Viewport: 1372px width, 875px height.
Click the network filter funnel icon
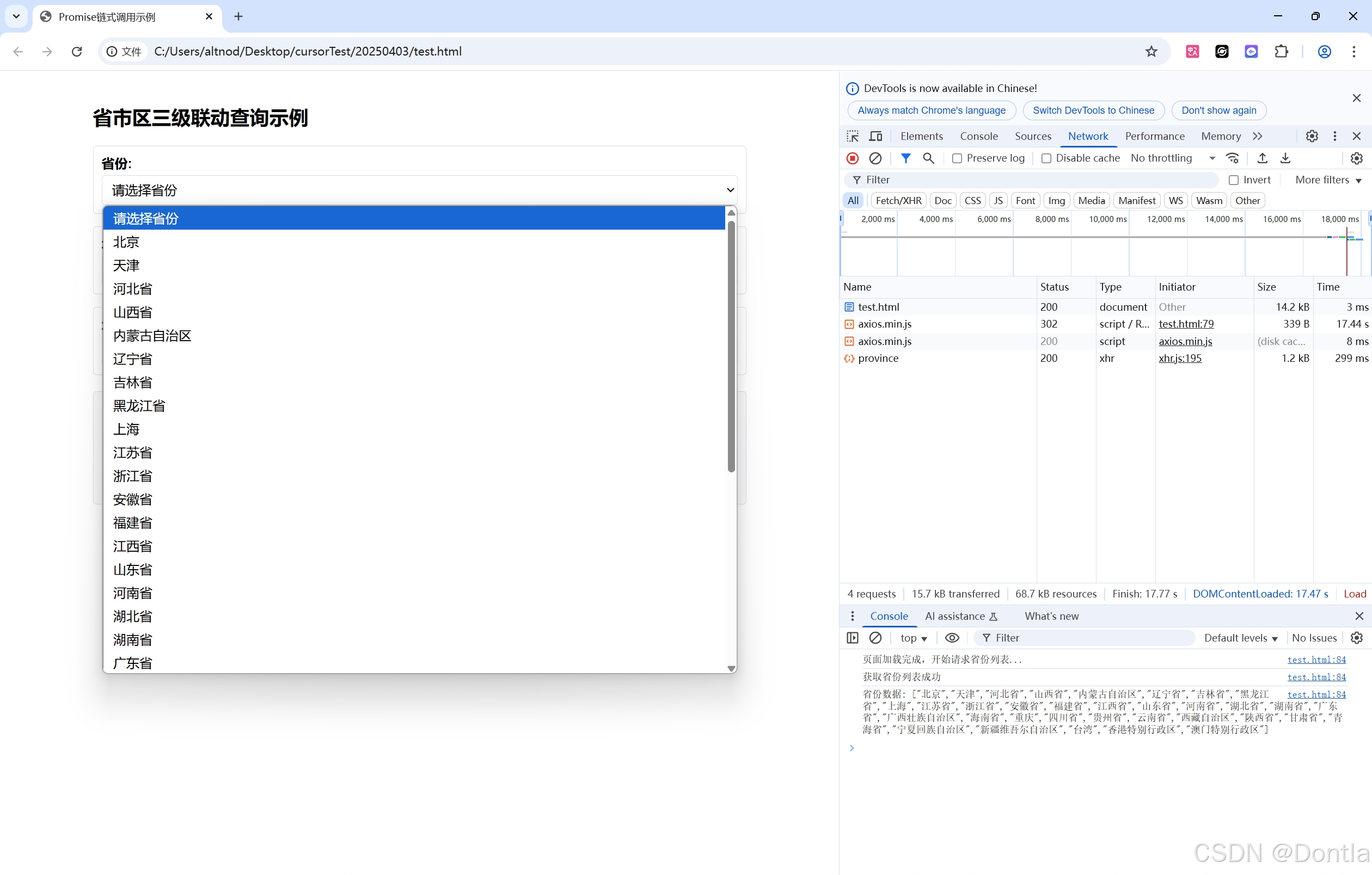click(x=905, y=158)
